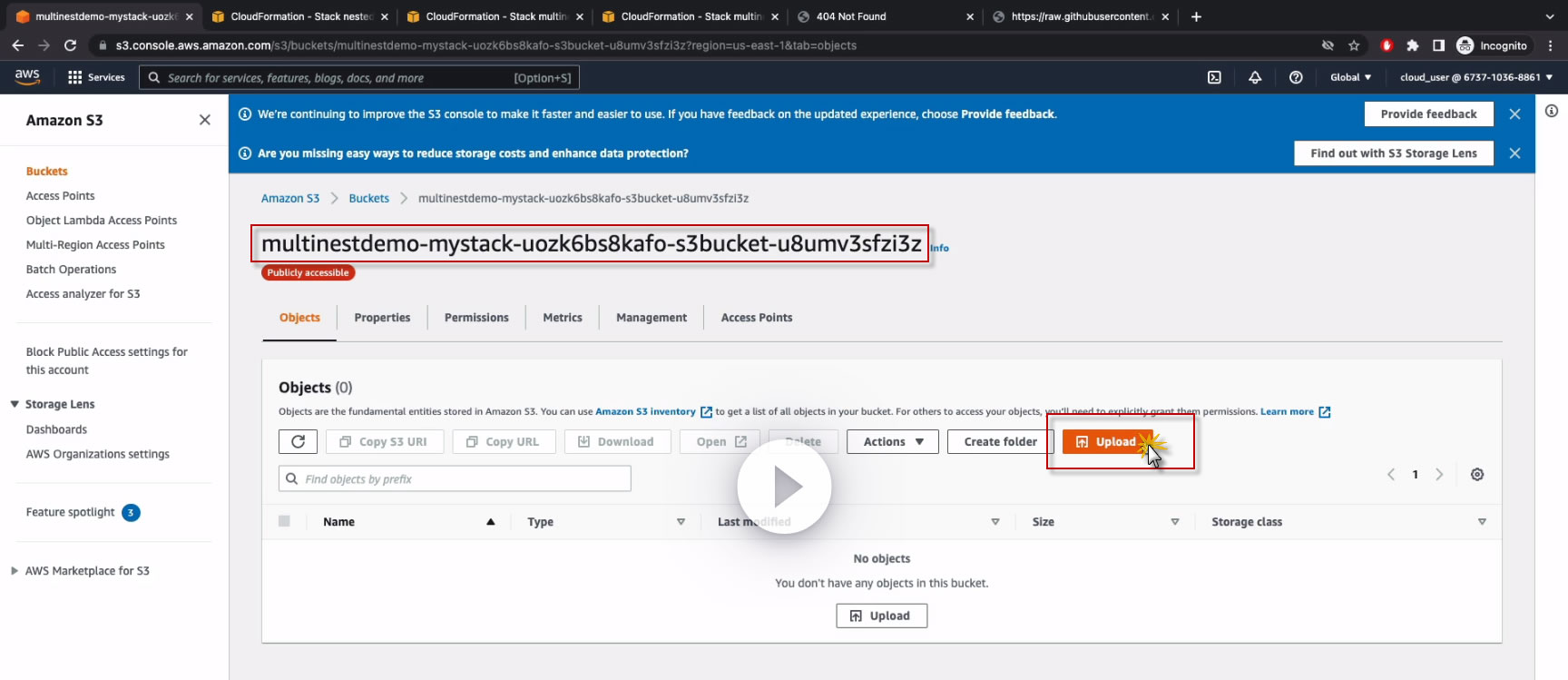Open the browser tab search chevron
Screen dimensions: 1568x680
(1550, 16)
